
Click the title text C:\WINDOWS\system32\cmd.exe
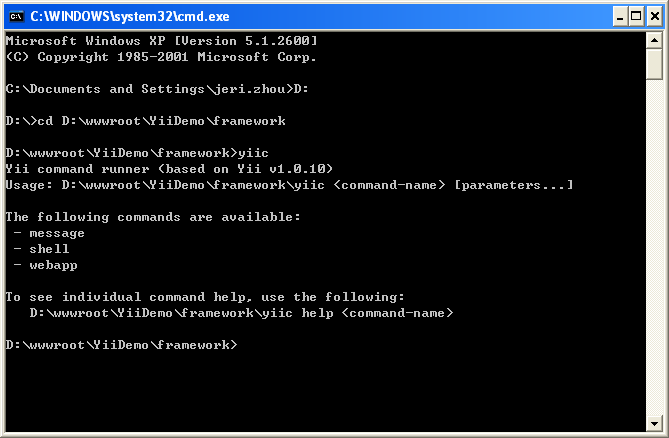pos(130,17)
